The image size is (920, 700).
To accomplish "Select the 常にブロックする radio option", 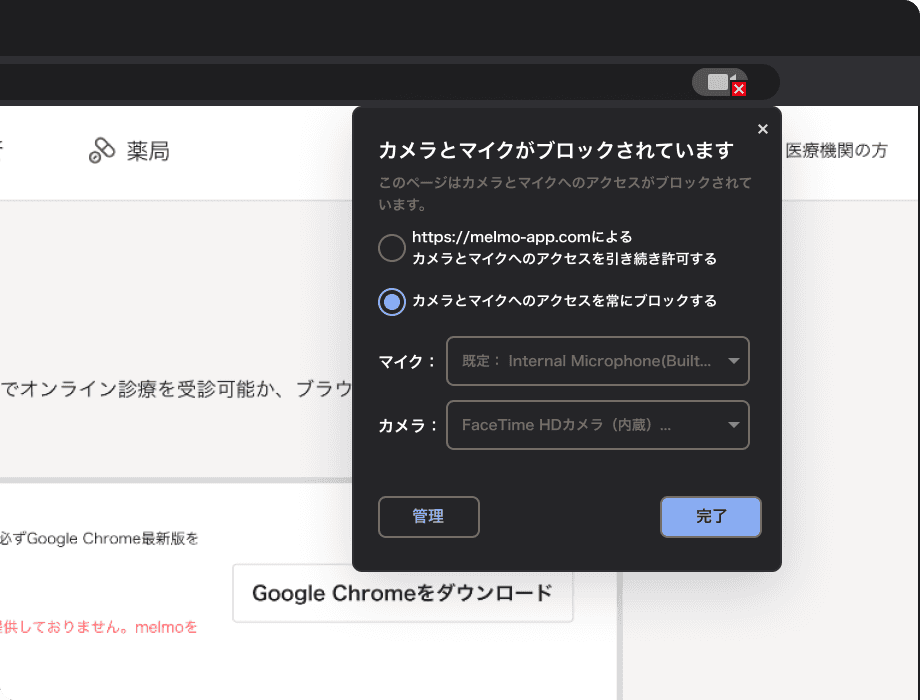I will click(391, 302).
